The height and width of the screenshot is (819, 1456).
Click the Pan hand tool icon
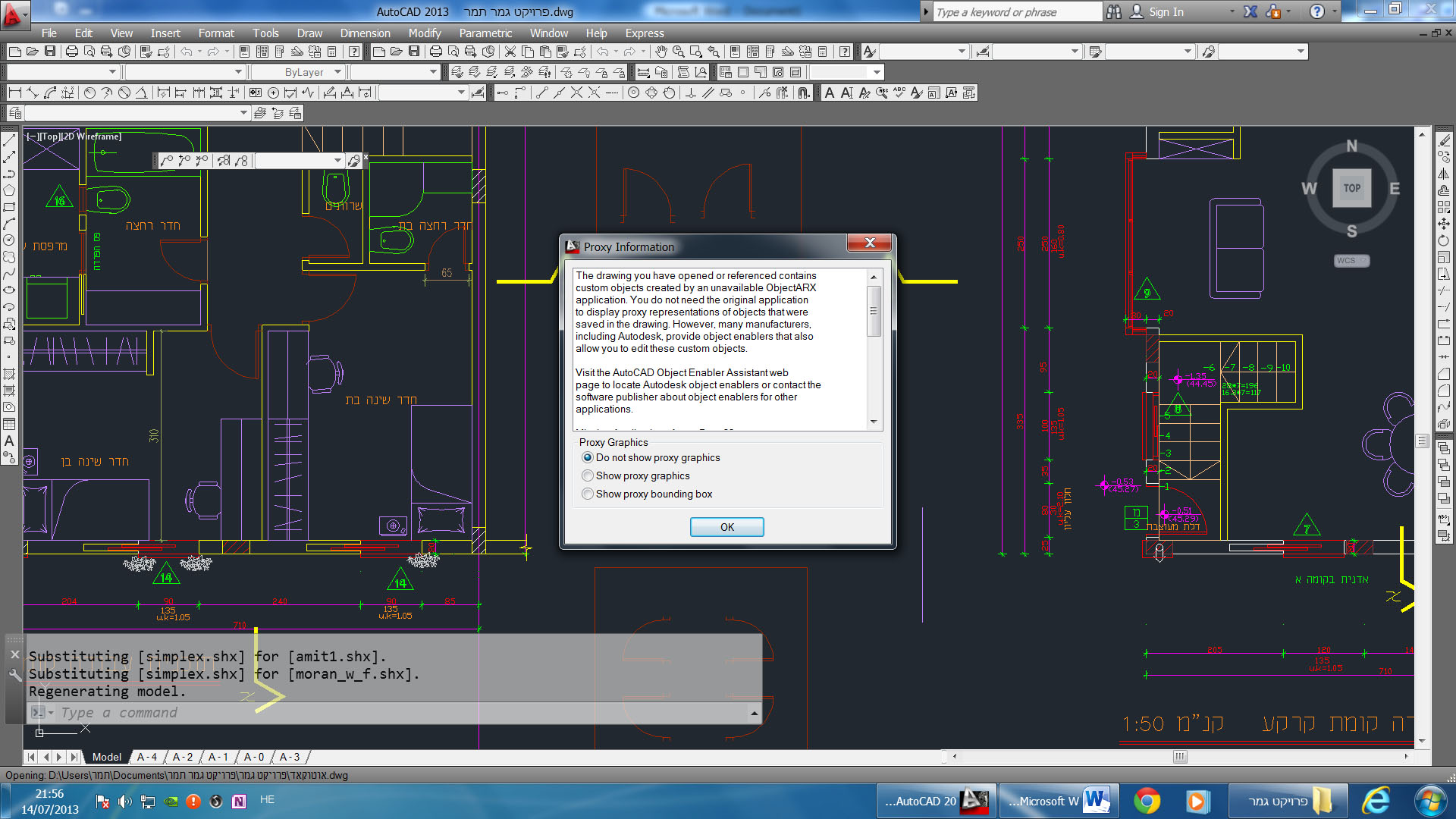click(x=661, y=52)
